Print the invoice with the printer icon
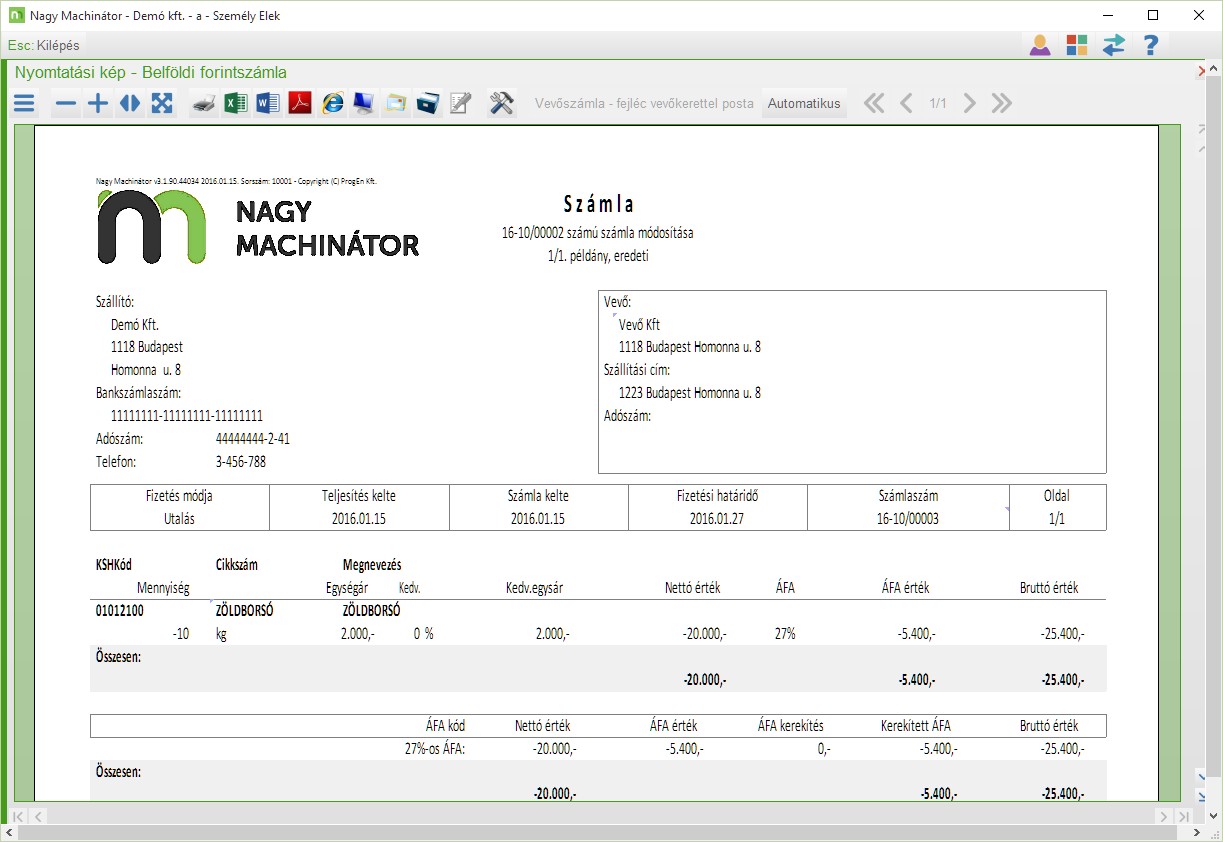 204,104
